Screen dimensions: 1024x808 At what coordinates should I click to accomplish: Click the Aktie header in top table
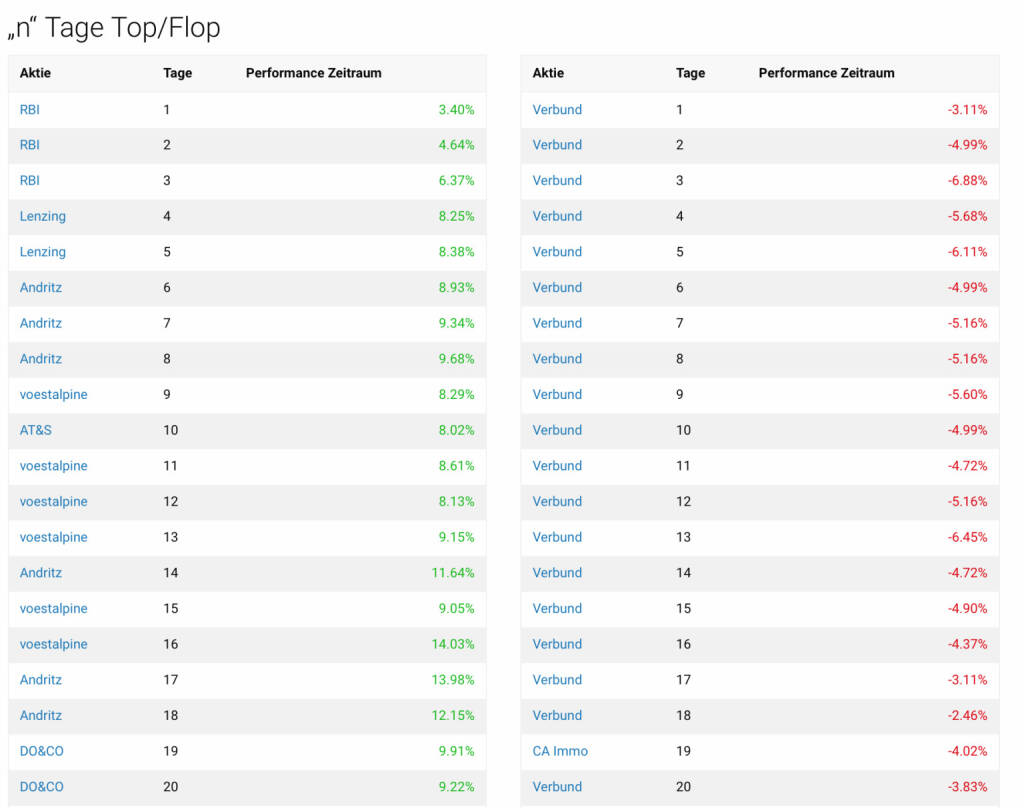[x=35, y=73]
